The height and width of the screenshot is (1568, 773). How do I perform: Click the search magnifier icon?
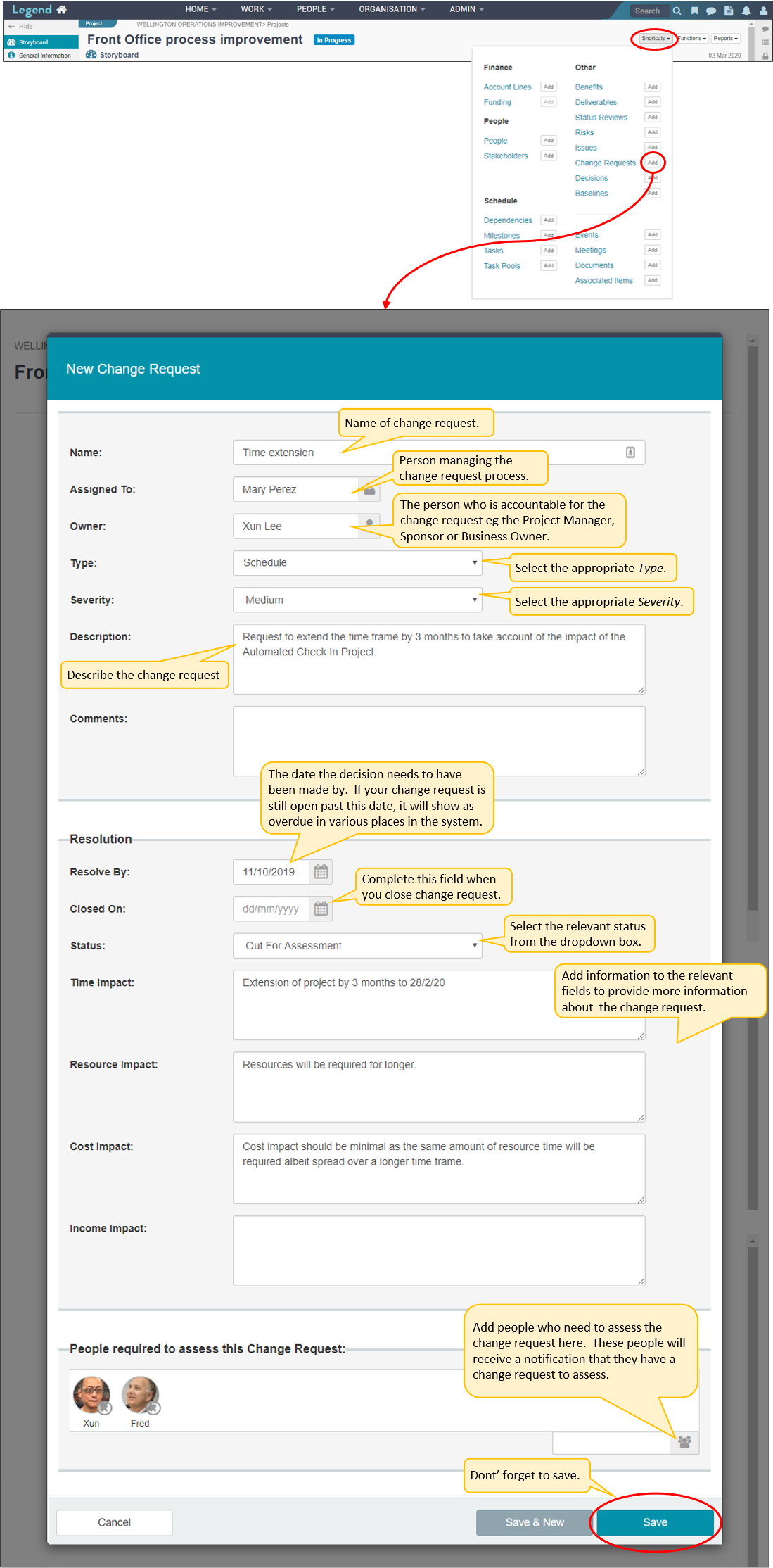point(677,11)
